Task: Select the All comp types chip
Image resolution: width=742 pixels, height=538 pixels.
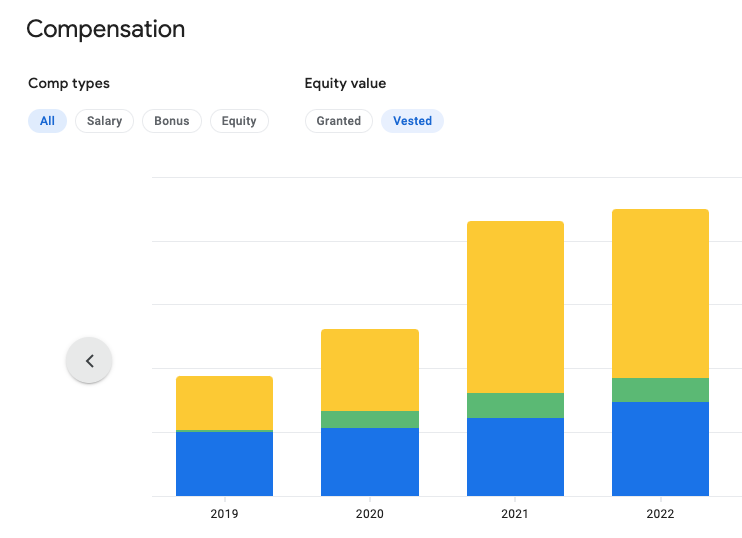Action: [x=47, y=121]
